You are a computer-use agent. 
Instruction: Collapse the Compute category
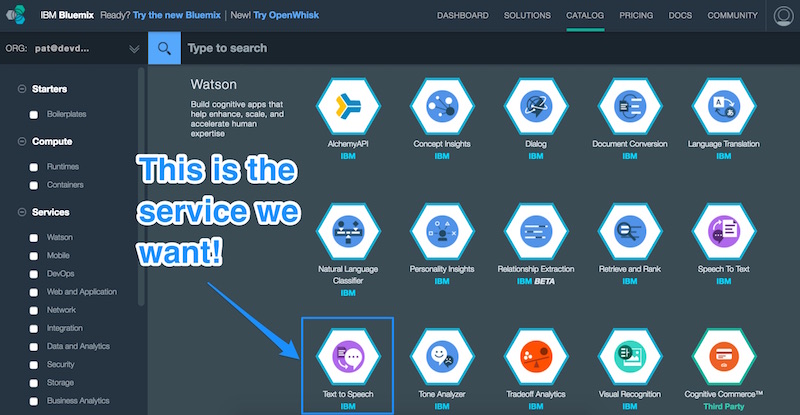(22, 141)
